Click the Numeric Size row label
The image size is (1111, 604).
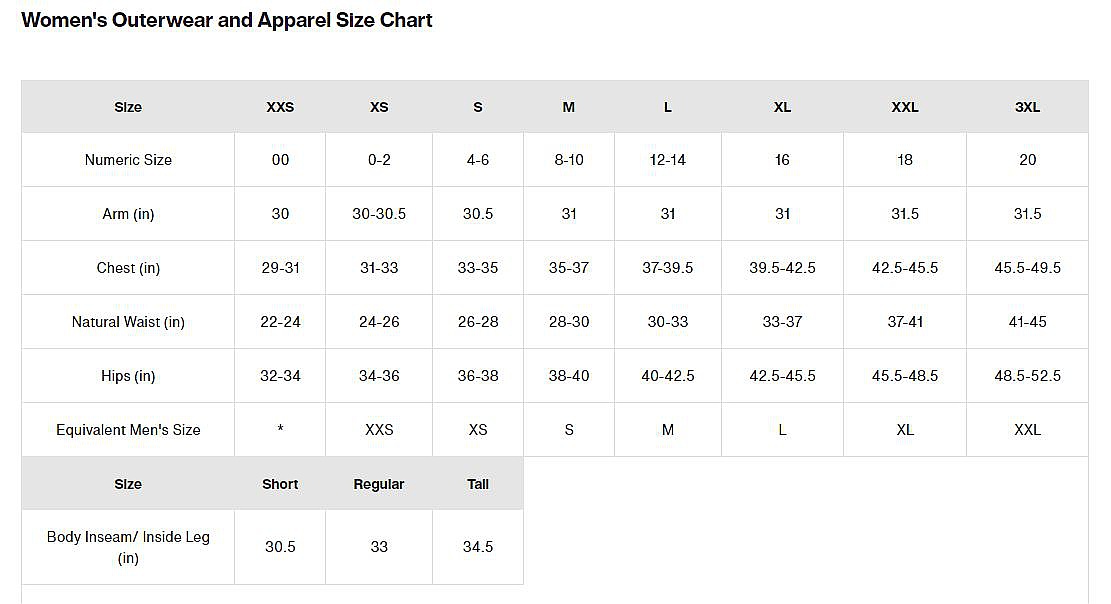128,160
